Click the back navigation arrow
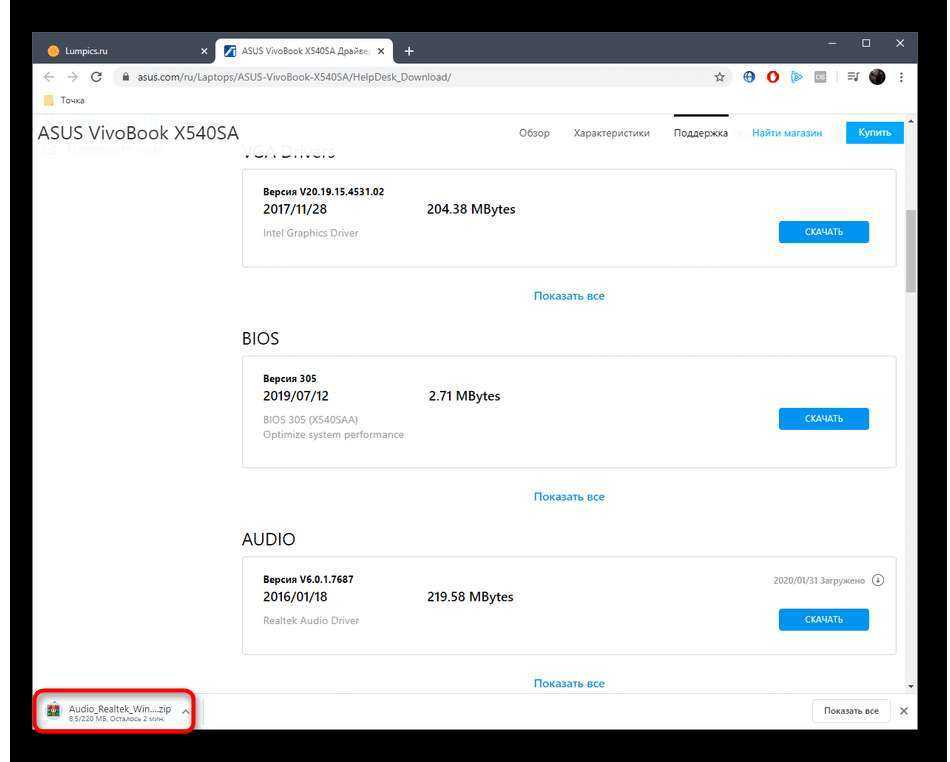950x762 pixels. click(50, 77)
